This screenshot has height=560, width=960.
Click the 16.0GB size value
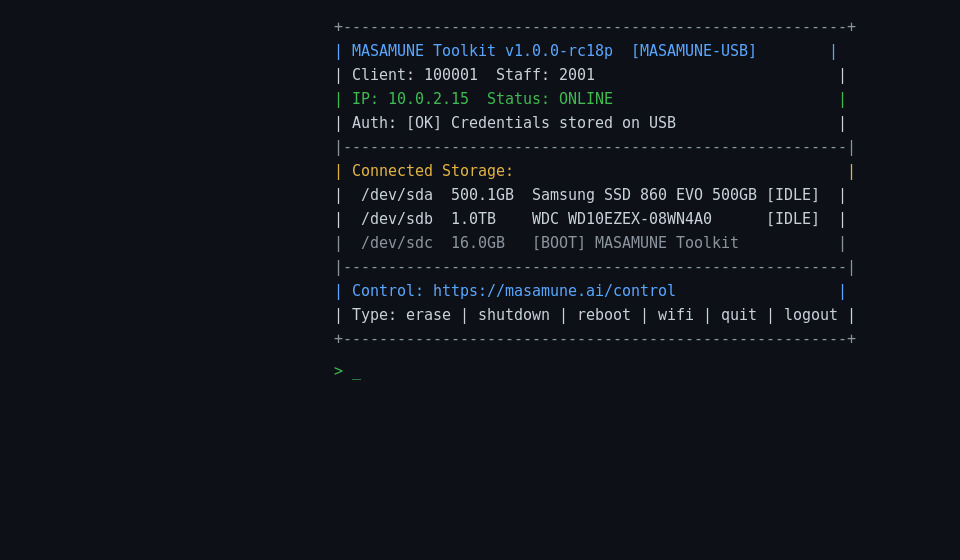coord(478,242)
